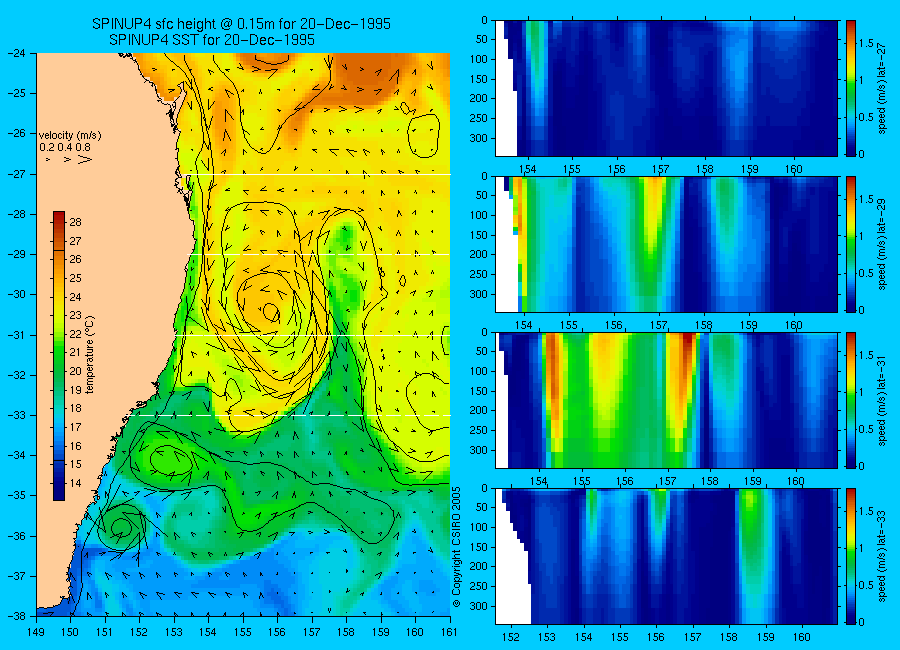
Task: Click the -36 latitude label on the map axis
Action: tap(18, 536)
